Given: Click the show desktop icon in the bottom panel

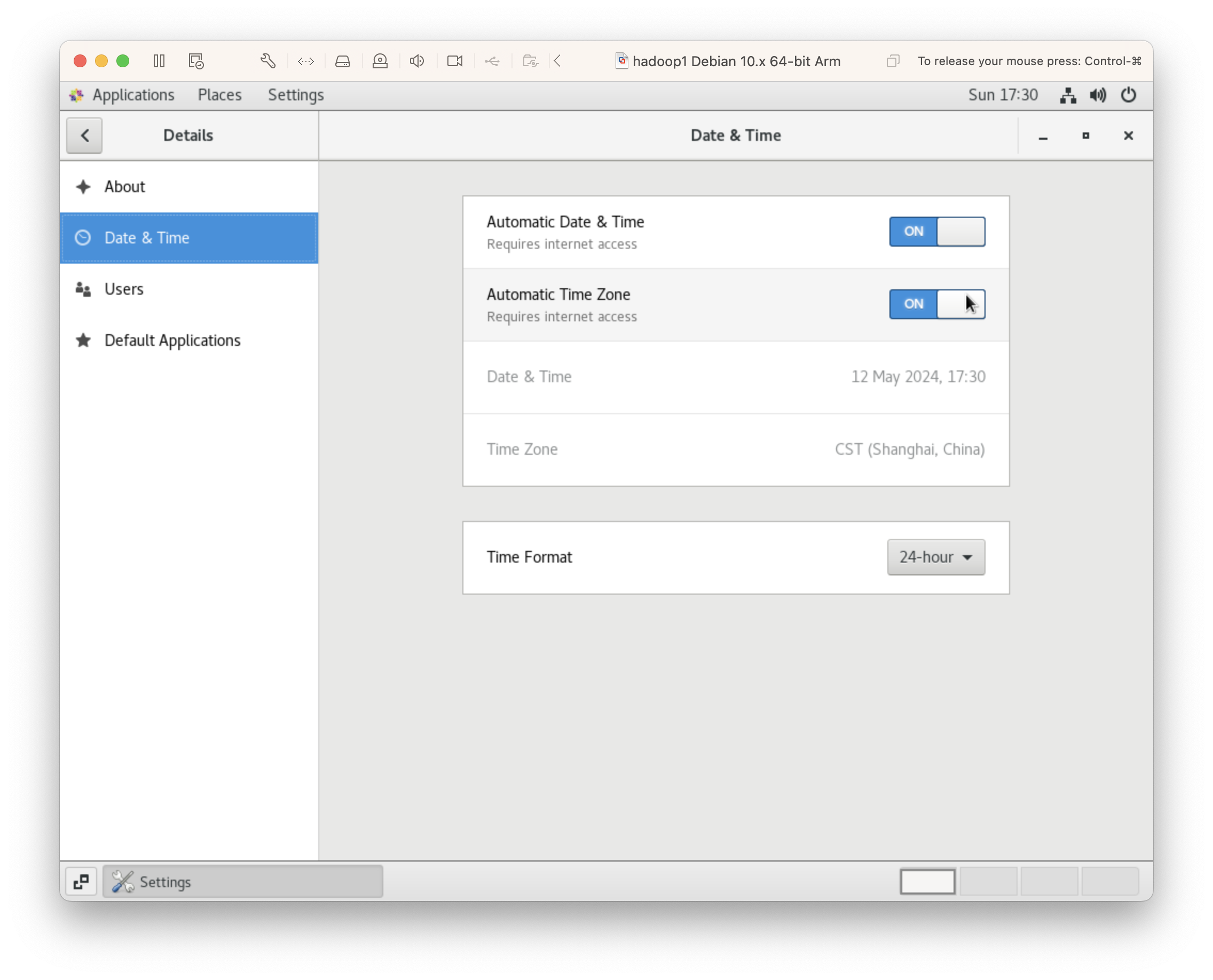Looking at the screenshot, I should coord(81,882).
